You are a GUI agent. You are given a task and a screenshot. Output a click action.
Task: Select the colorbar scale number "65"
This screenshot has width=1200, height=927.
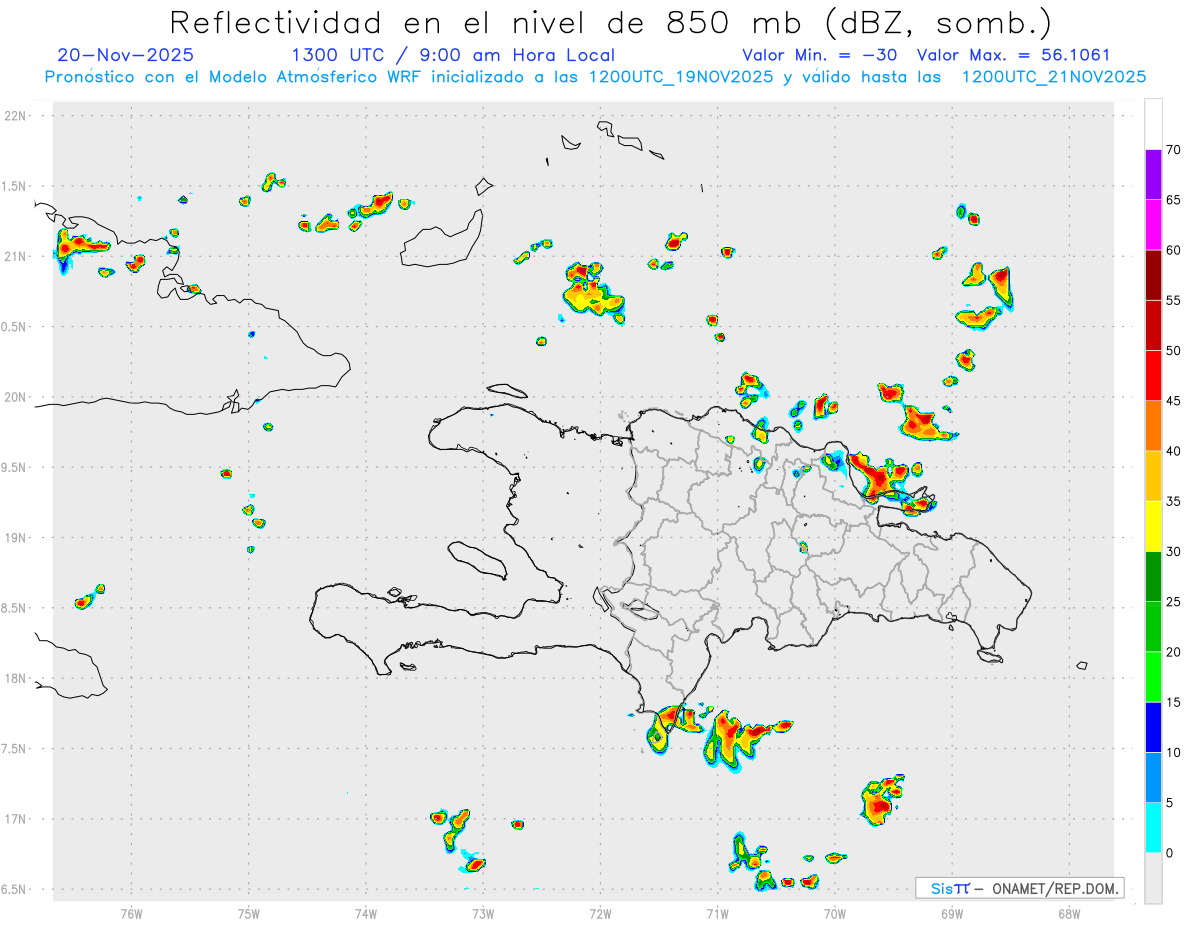click(x=1173, y=200)
